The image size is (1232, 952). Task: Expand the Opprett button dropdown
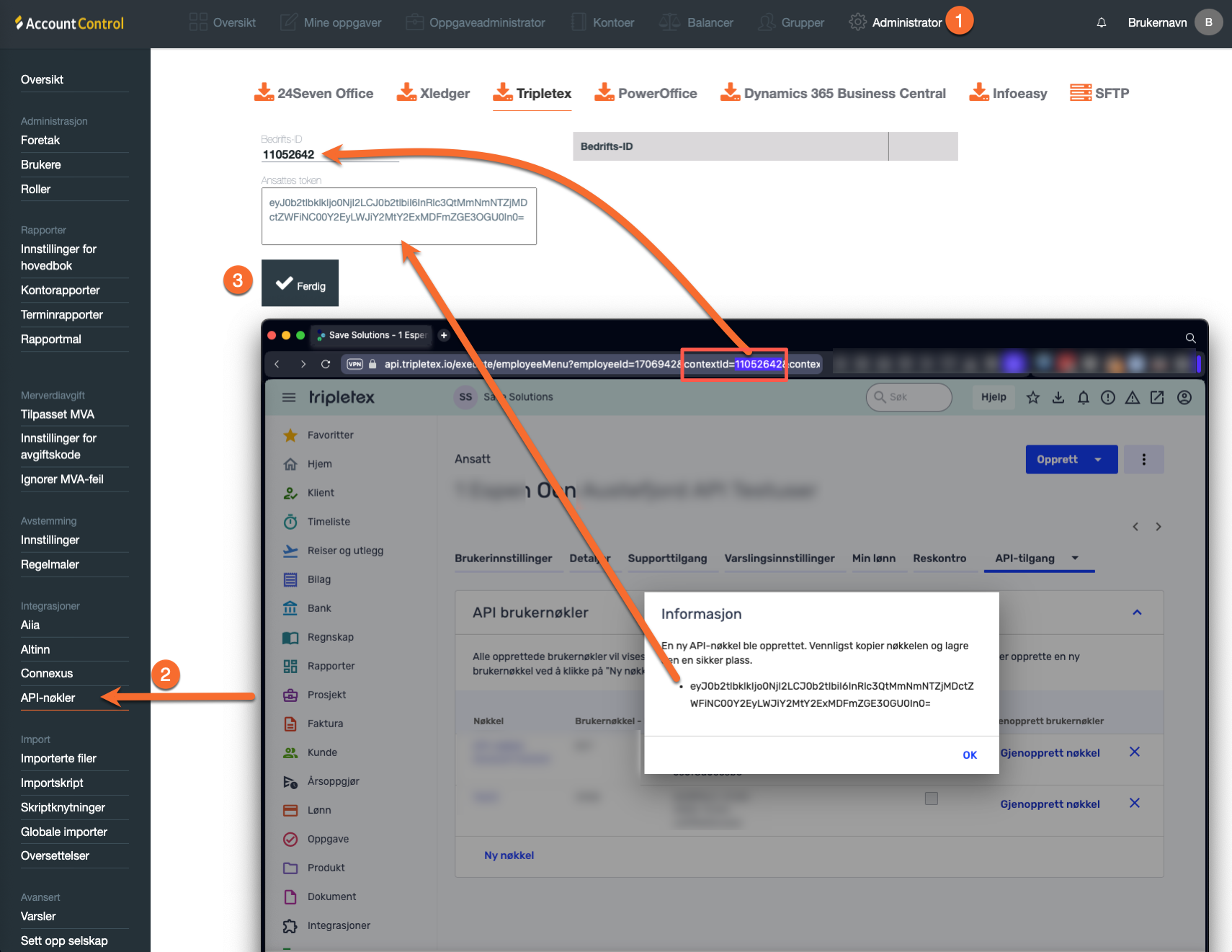pos(1098,460)
